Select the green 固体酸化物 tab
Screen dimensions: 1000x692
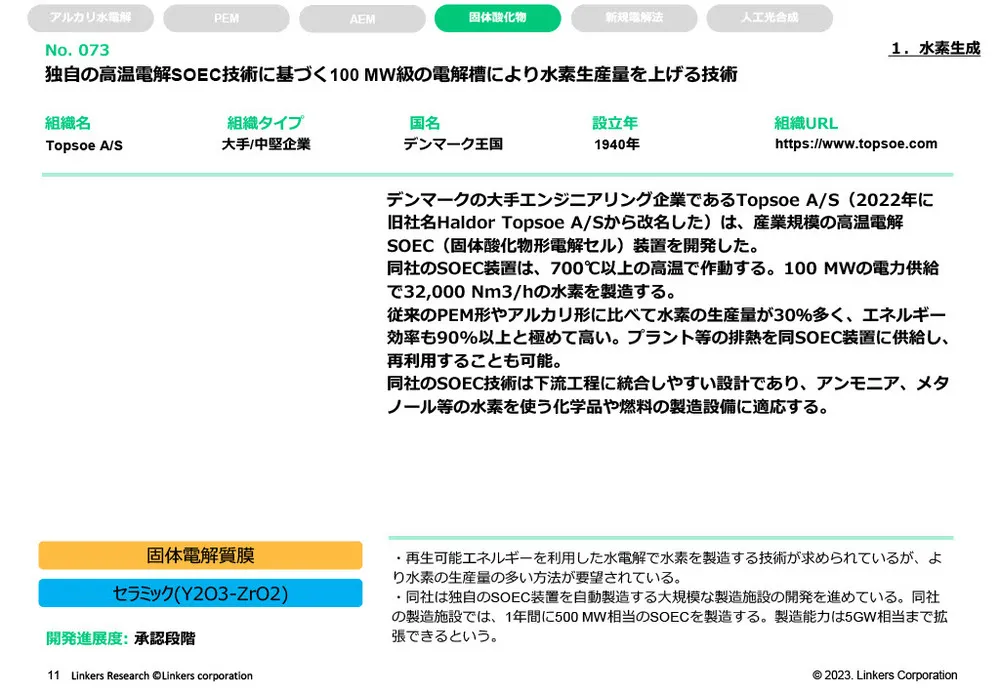(x=497, y=18)
